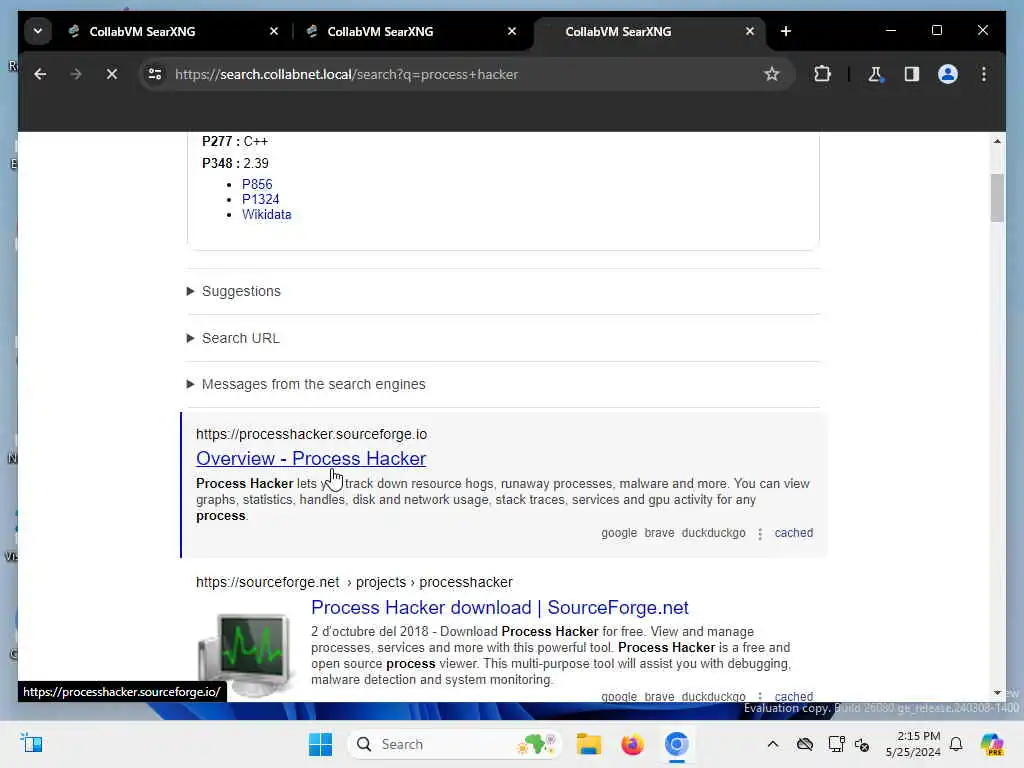Screen dimensions: 1024x768
Task: Open File Explorer from the taskbar
Action: pyautogui.click(x=588, y=744)
